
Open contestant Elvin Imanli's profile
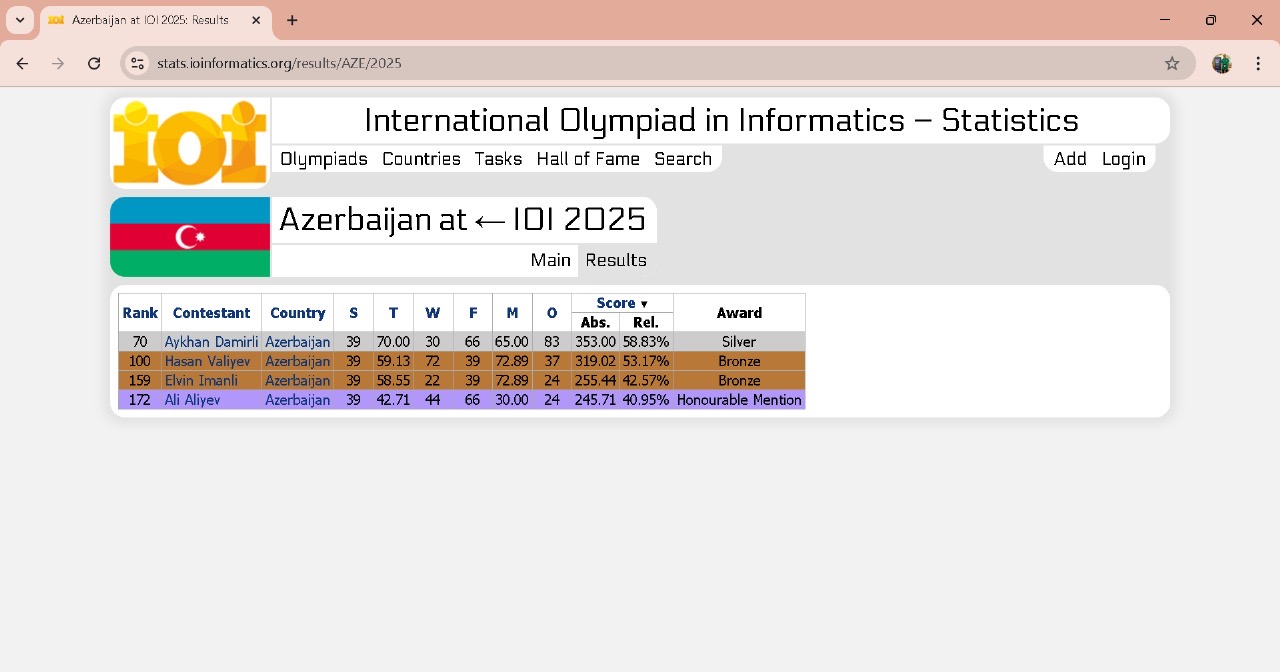(x=201, y=381)
